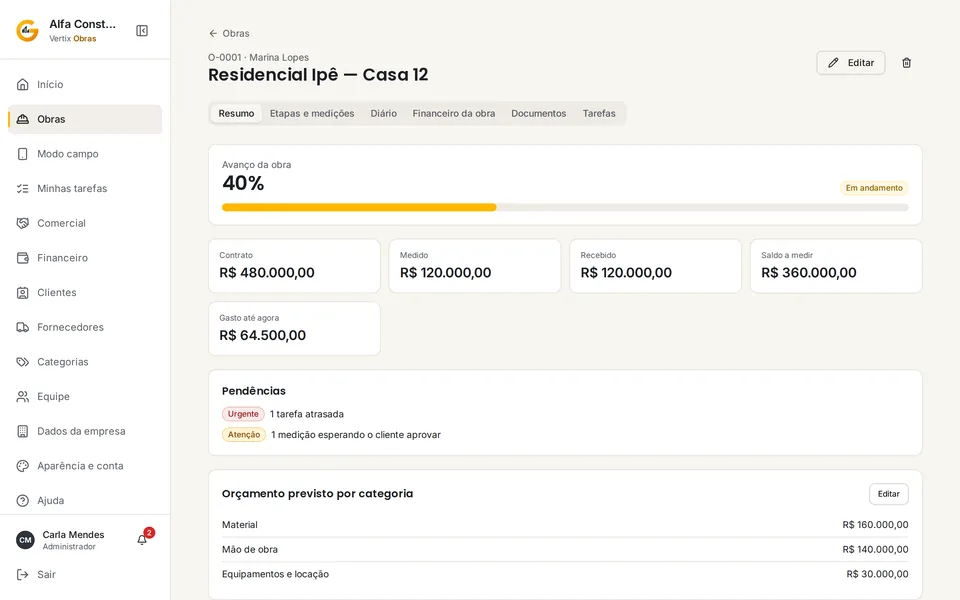Screen dimensions: 960x600
Task: Click the Atenção pendência badge
Action: pos(244,435)
